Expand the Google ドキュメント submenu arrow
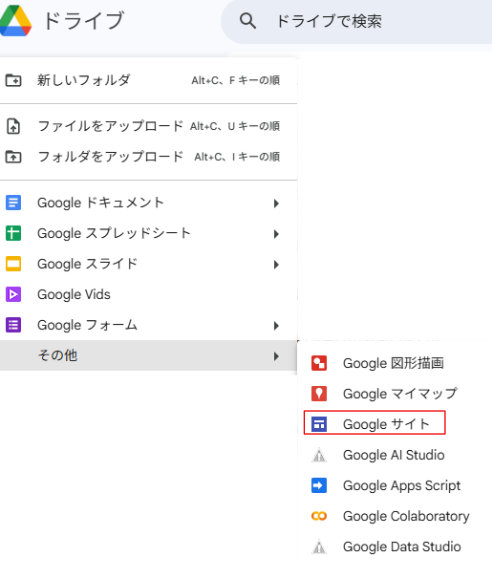Image resolution: width=492 pixels, height=563 pixels. 276,203
